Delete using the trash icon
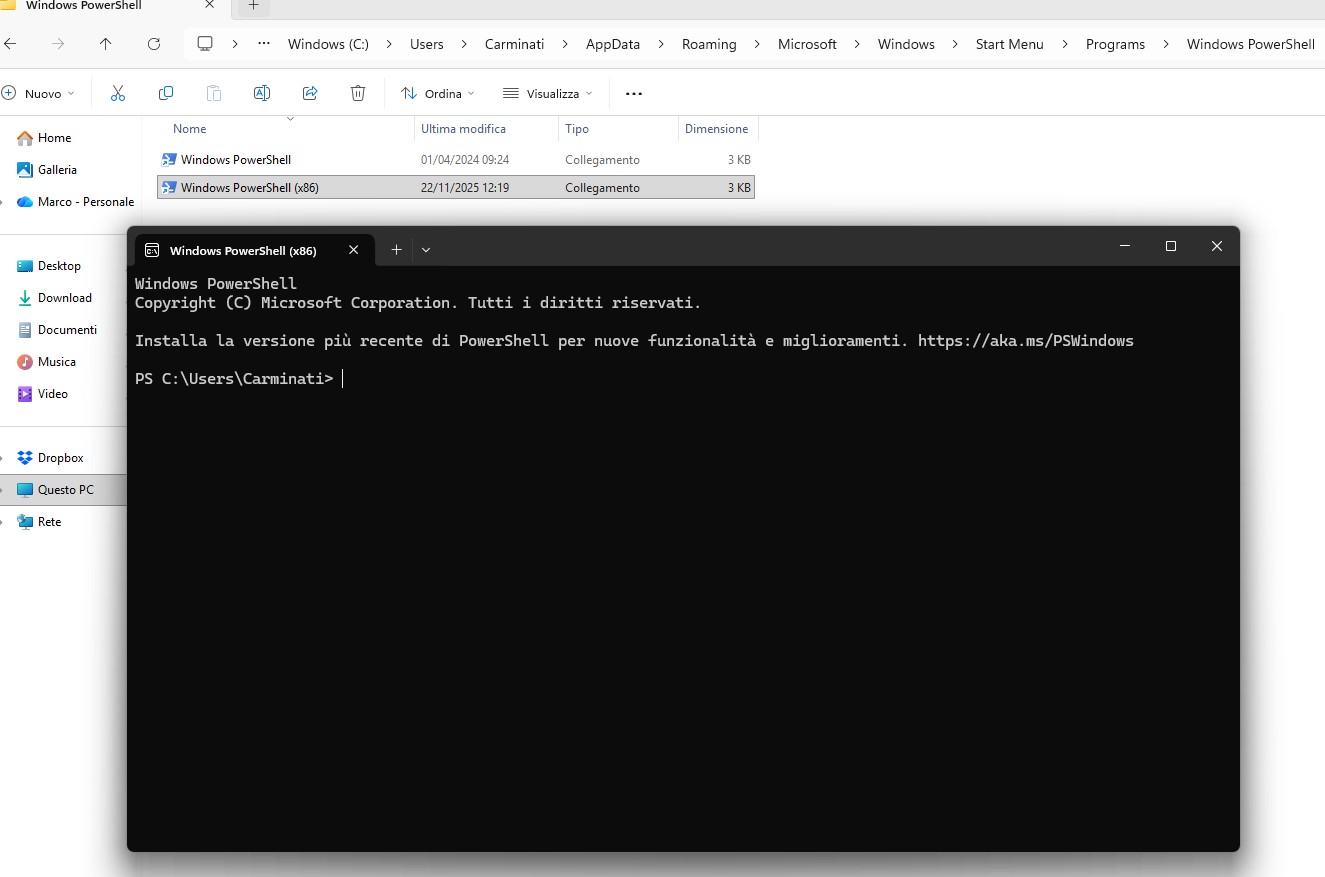 pos(357,92)
